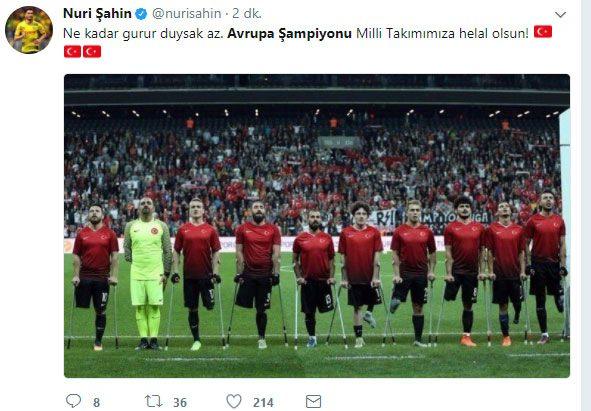Click the first flag emoji on second line
The width and height of the screenshot is (591, 411).
click(x=72, y=51)
